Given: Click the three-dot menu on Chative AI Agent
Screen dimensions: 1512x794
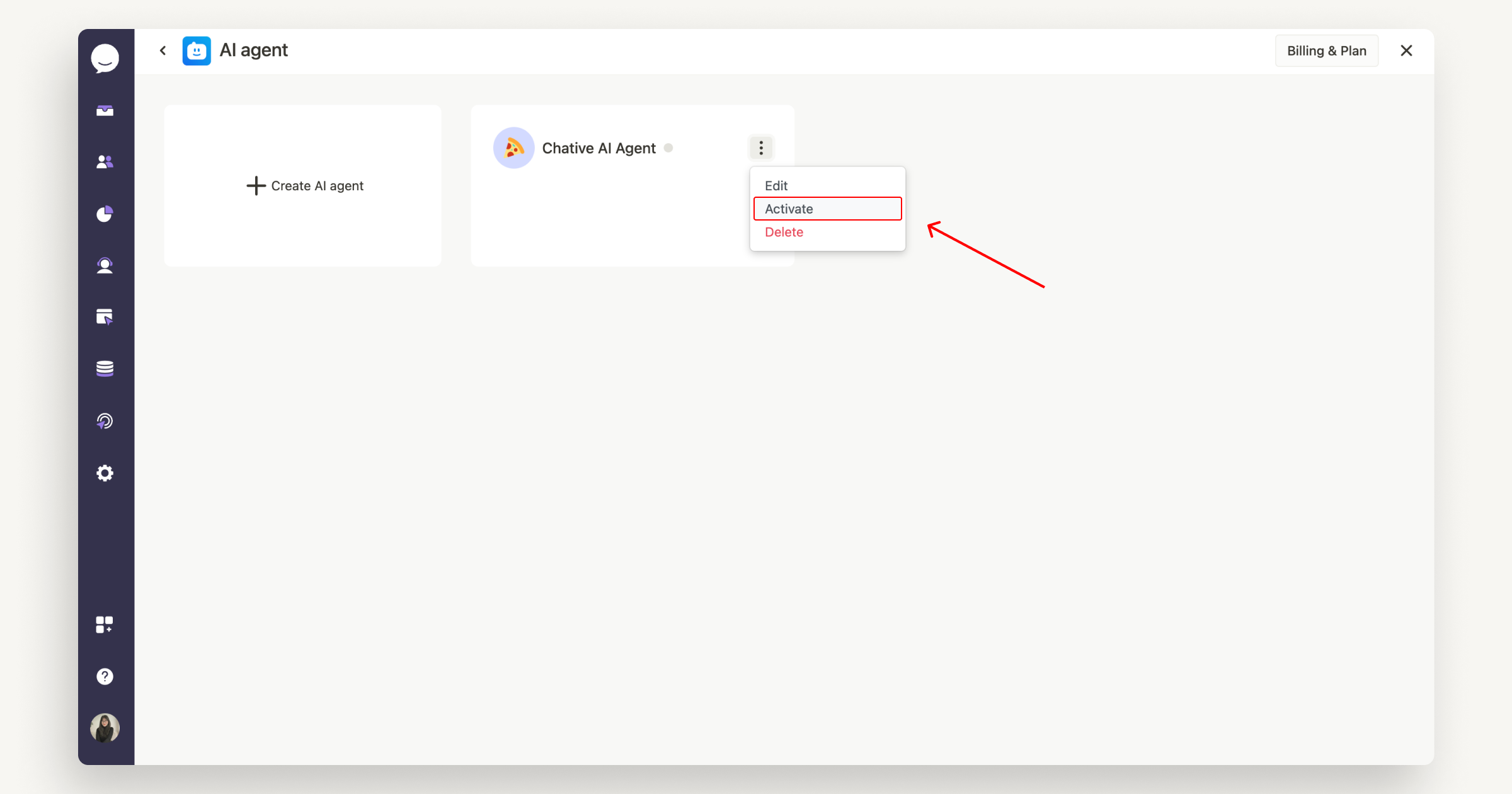Looking at the screenshot, I should (761, 148).
